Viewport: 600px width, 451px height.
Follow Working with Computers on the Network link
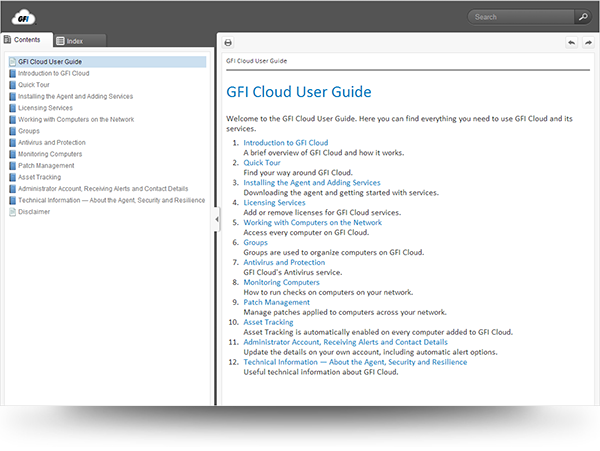313,223
